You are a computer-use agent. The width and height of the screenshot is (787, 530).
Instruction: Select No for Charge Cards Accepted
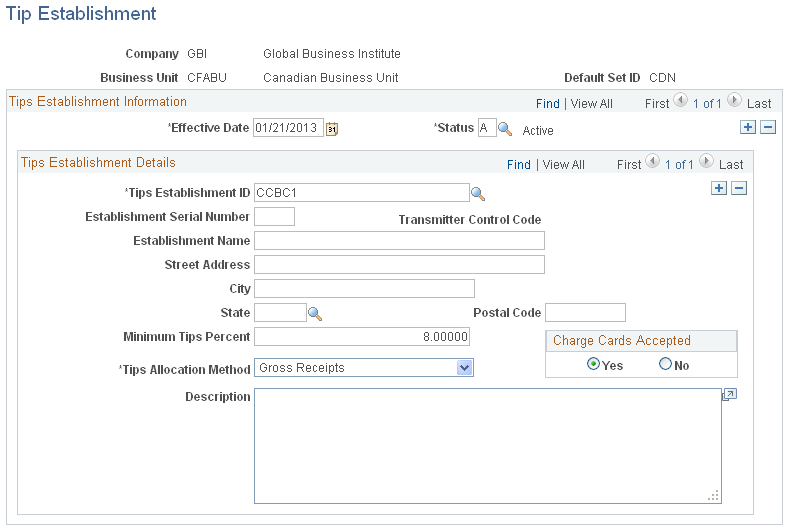coord(665,364)
